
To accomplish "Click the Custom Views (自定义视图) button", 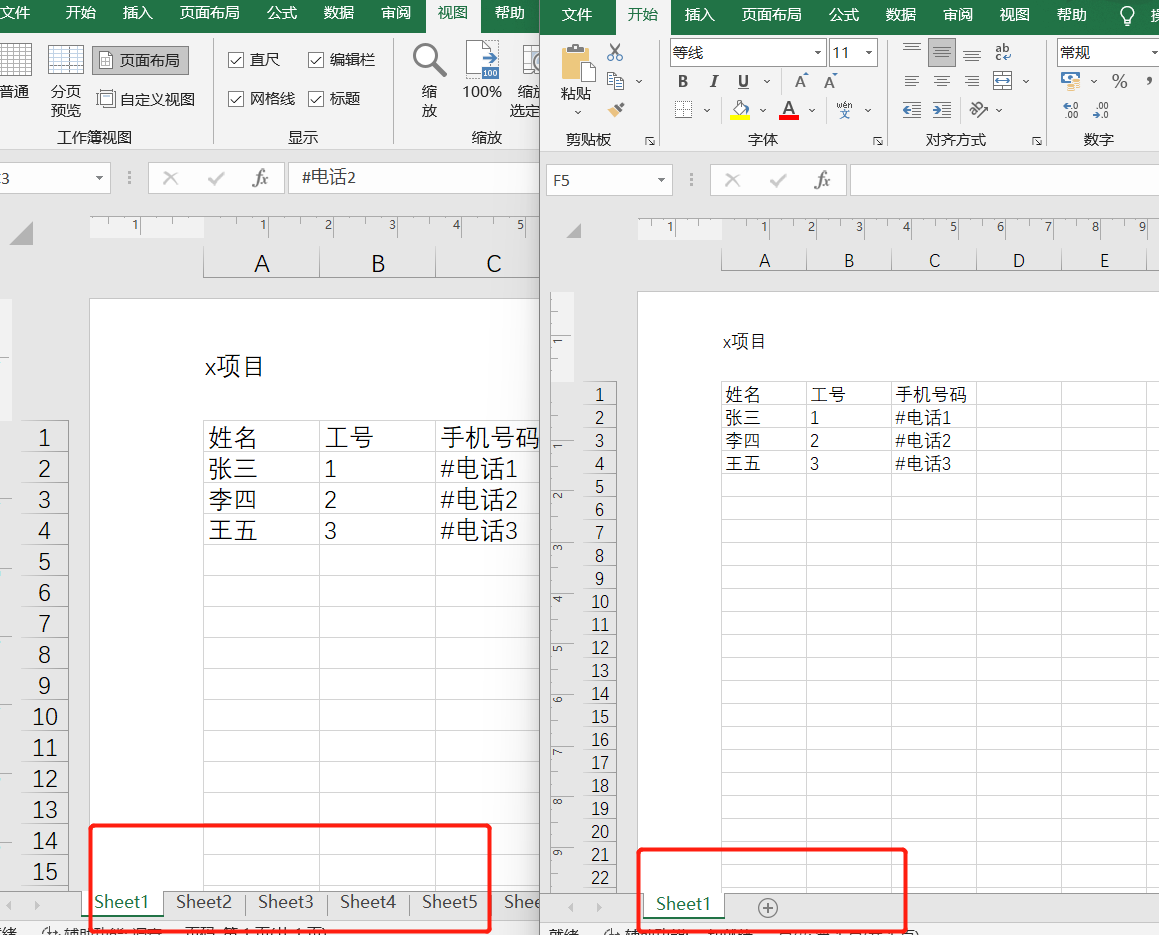I will [146, 99].
